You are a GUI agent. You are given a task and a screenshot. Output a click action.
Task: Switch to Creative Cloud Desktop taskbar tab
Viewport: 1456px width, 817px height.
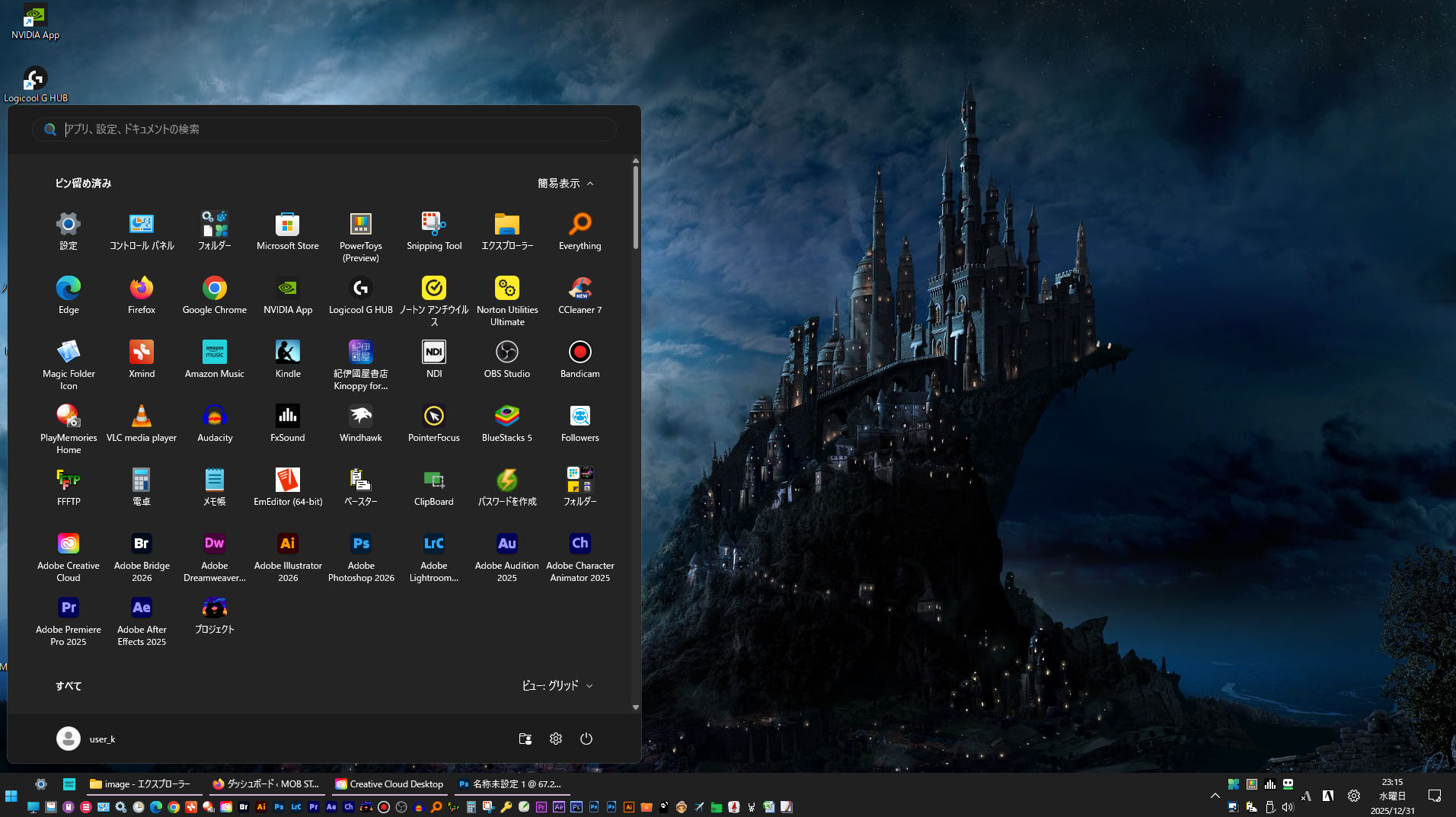tap(389, 784)
